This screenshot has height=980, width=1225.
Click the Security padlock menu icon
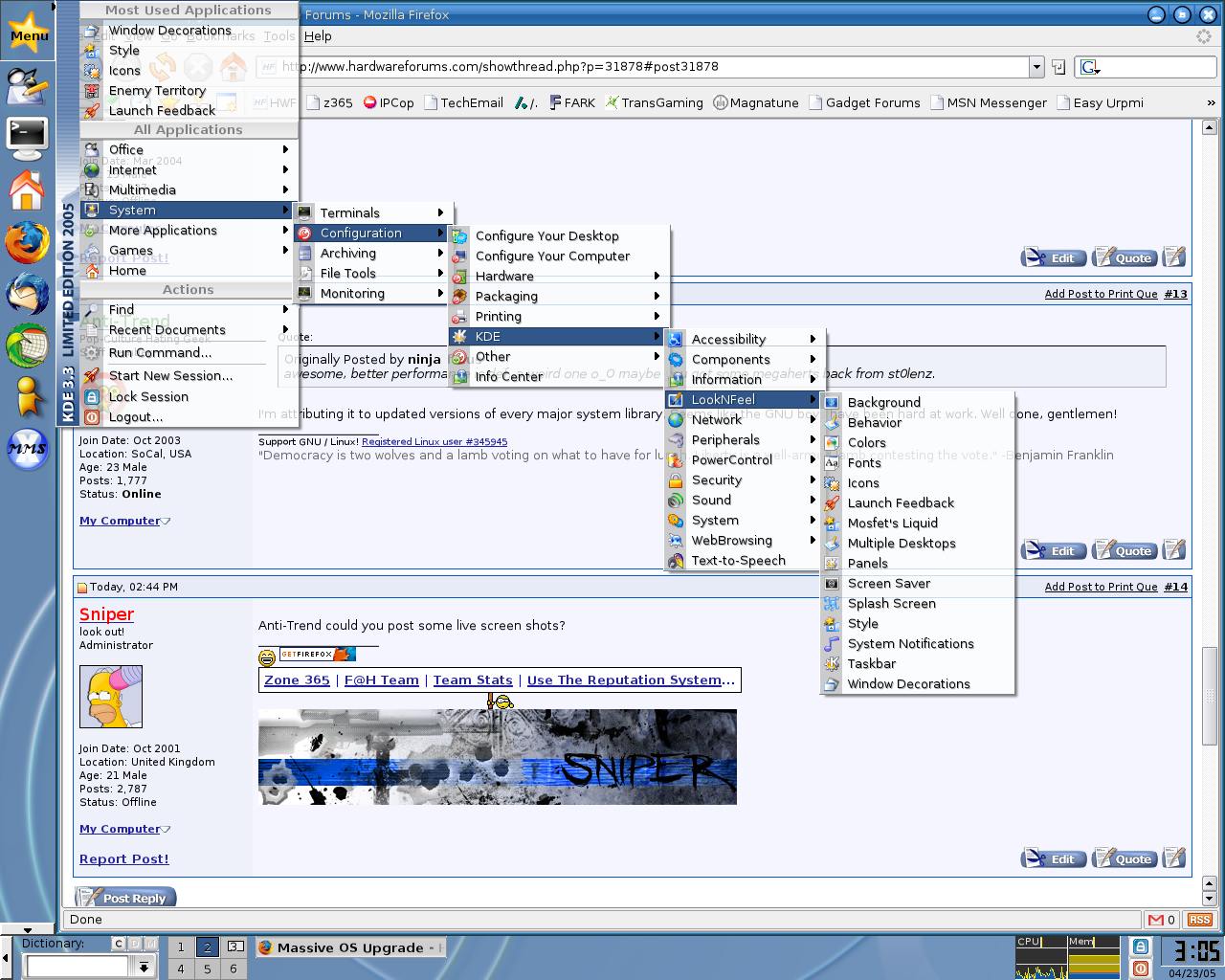tap(676, 479)
